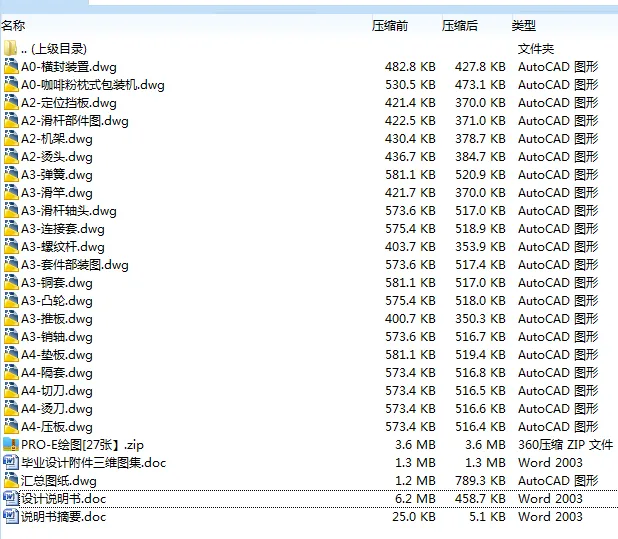Click file name A4-切刀.dwg
This screenshot has height=539, width=618.
pos(57,391)
